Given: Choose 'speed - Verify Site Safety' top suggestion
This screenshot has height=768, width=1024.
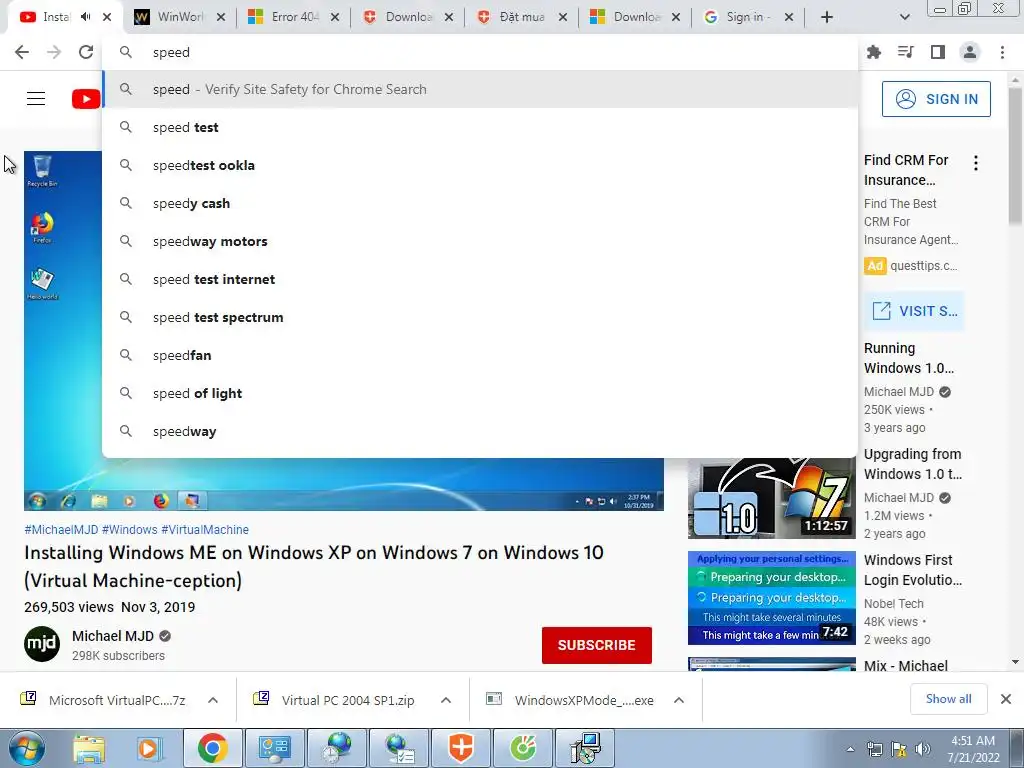Looking at the screenshot, I should point(480,89).
